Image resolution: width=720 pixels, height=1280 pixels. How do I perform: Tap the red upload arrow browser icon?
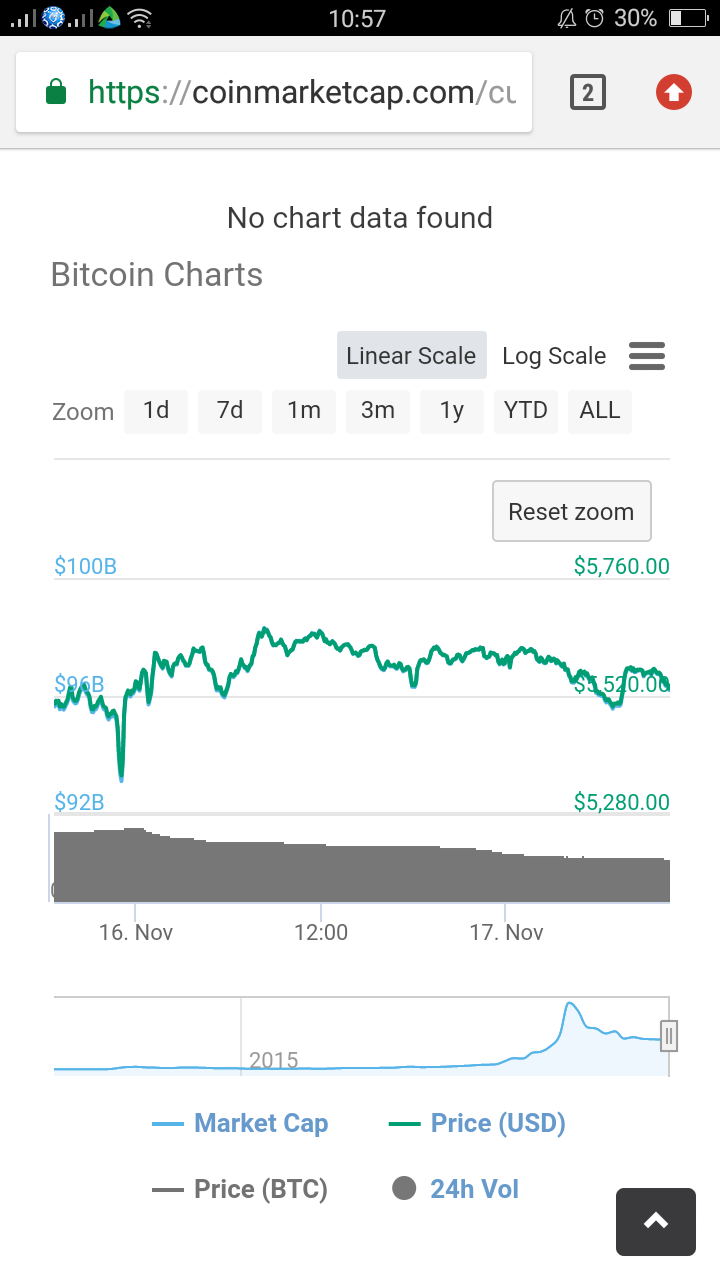pos(674,93)
